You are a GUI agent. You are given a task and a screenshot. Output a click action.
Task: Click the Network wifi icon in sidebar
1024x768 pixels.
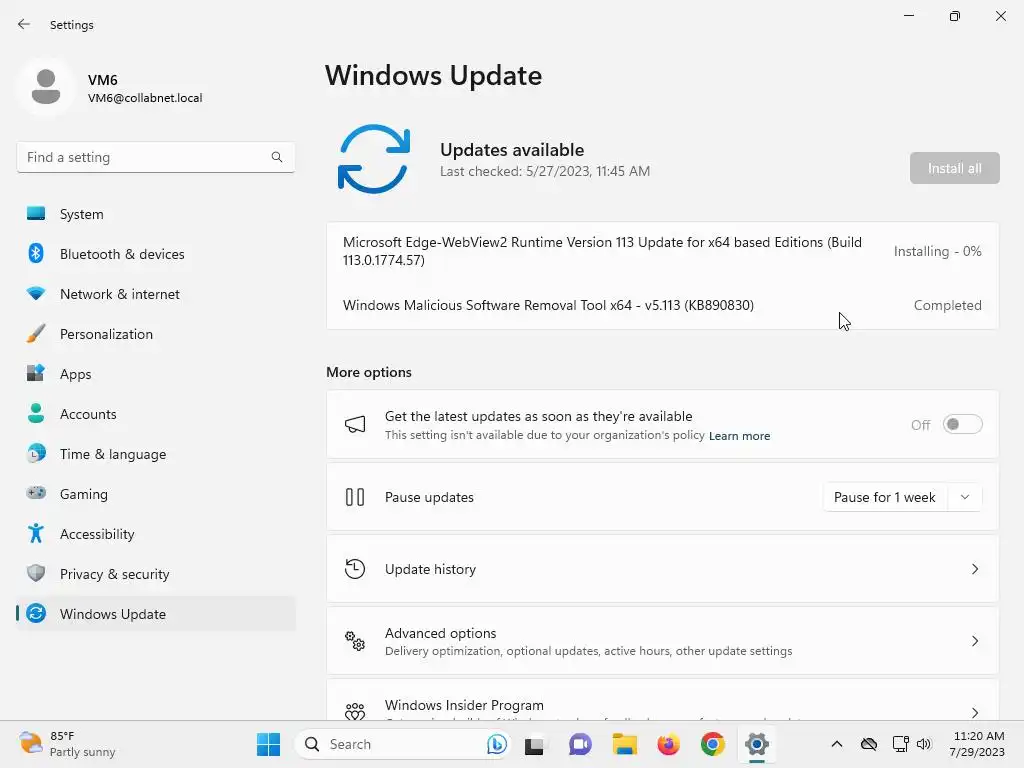point(36,293)
